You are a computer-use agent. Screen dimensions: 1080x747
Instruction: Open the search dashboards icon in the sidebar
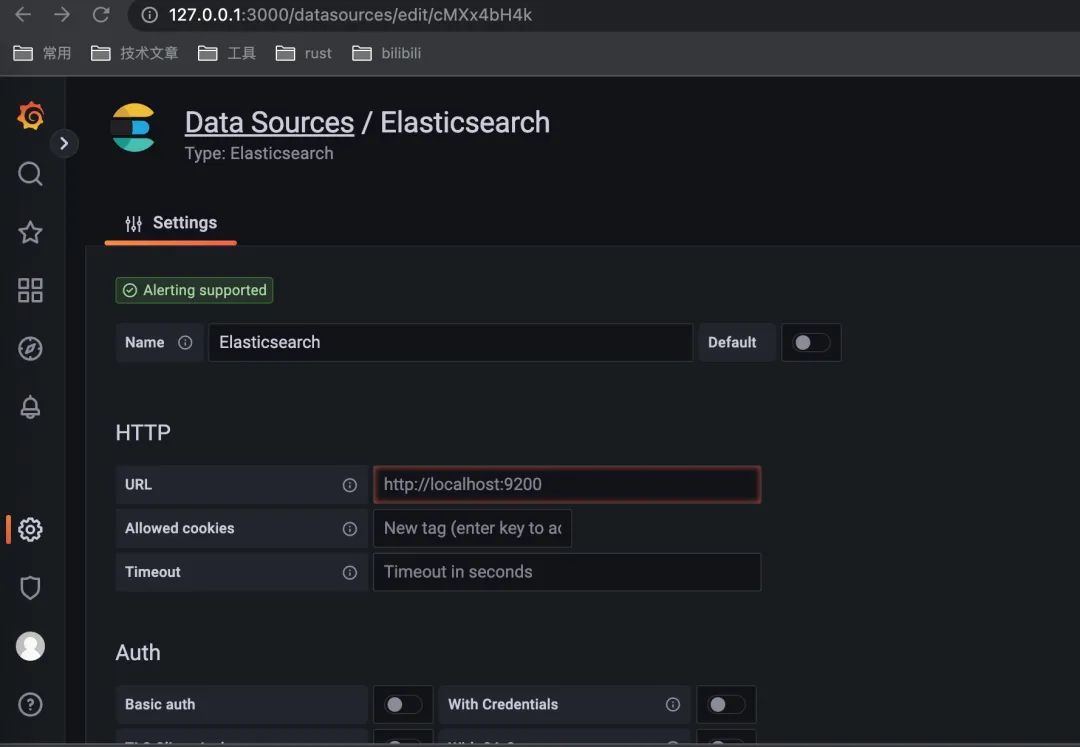(30, 173)
